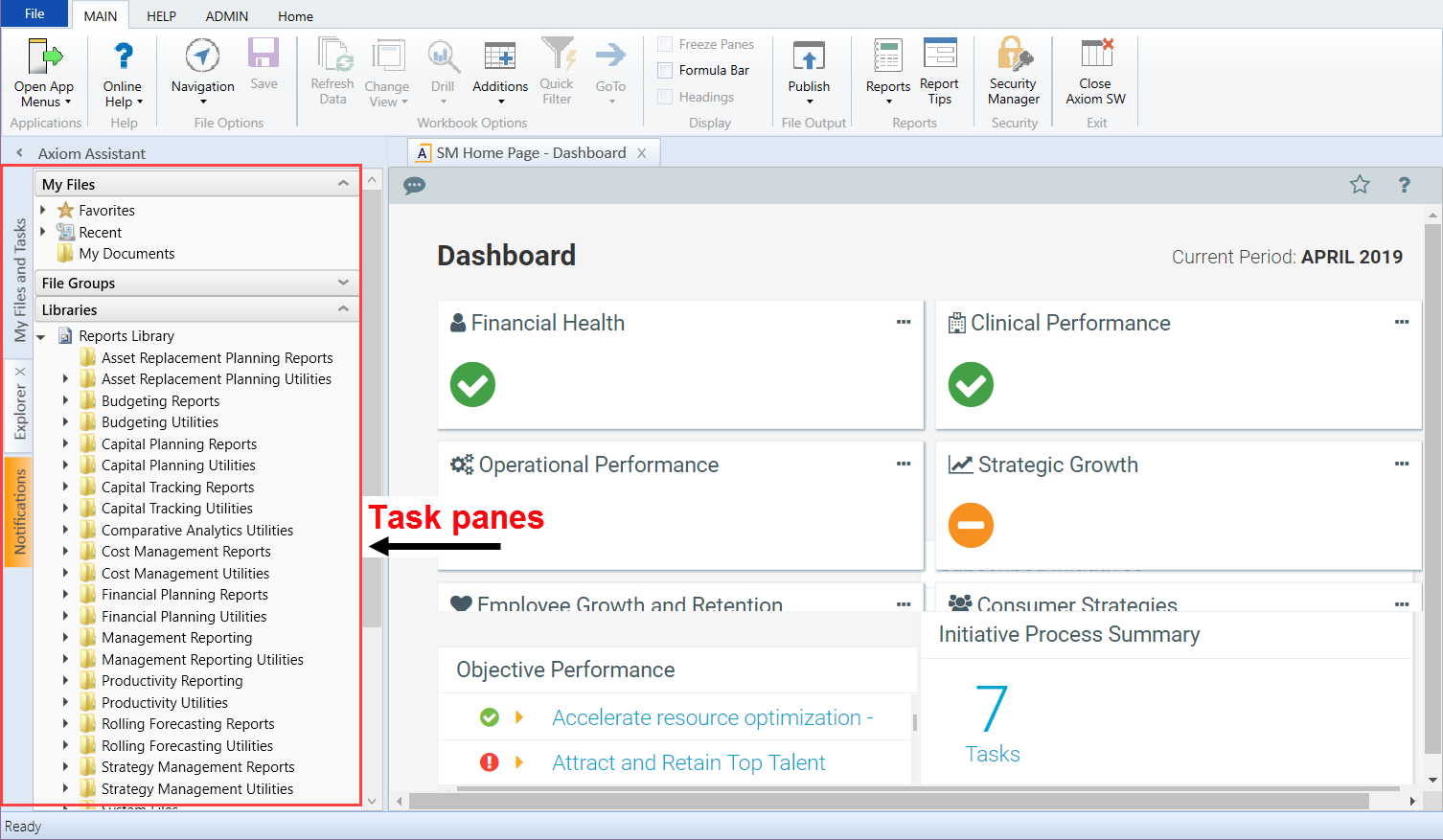Switch to the ADMIN ribbon tab
The height and width of the screenshot is (840, 1443).
tap(226, 16)
